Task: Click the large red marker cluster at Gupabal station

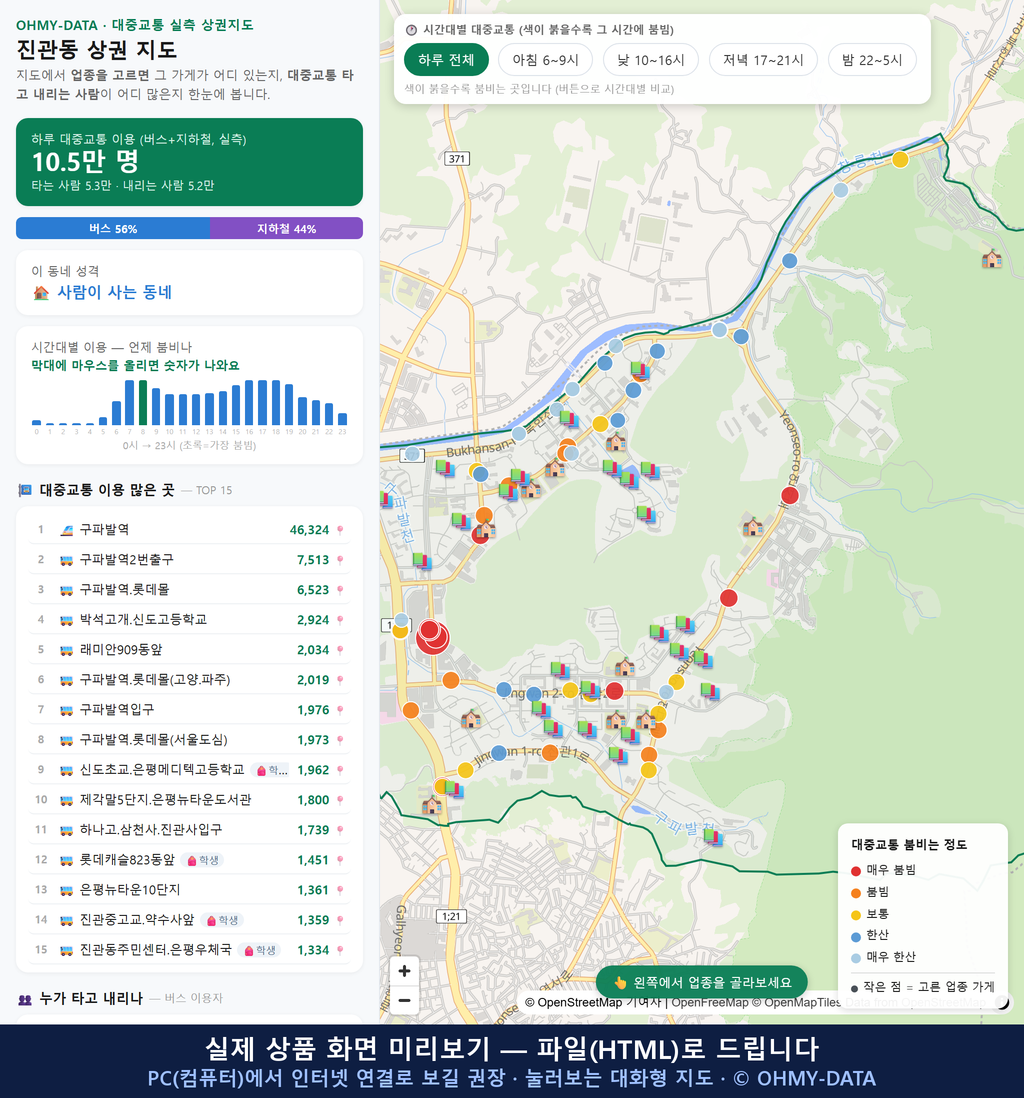Action: (432, 636)
